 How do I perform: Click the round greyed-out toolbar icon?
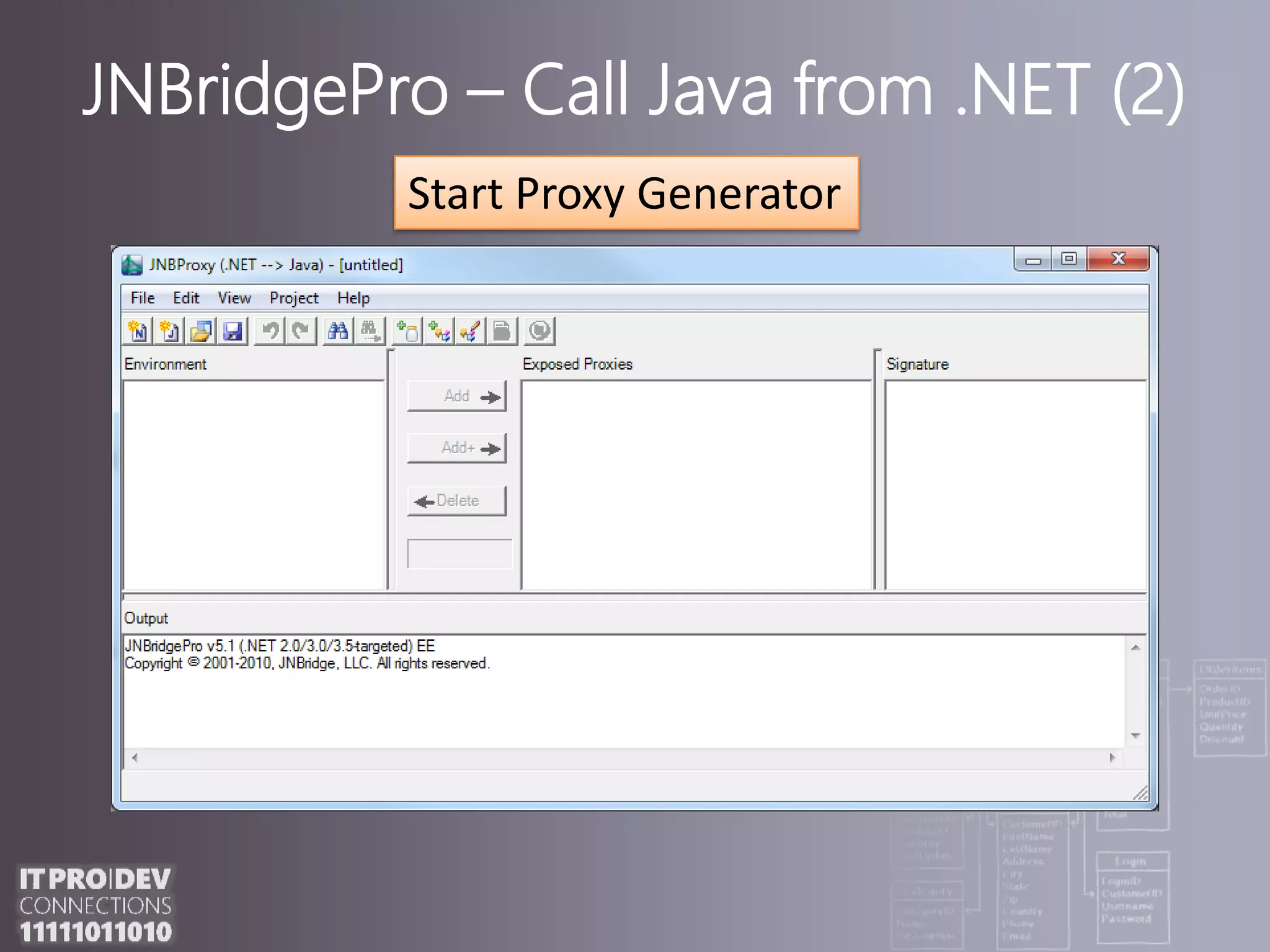click(x=540, y=332)
